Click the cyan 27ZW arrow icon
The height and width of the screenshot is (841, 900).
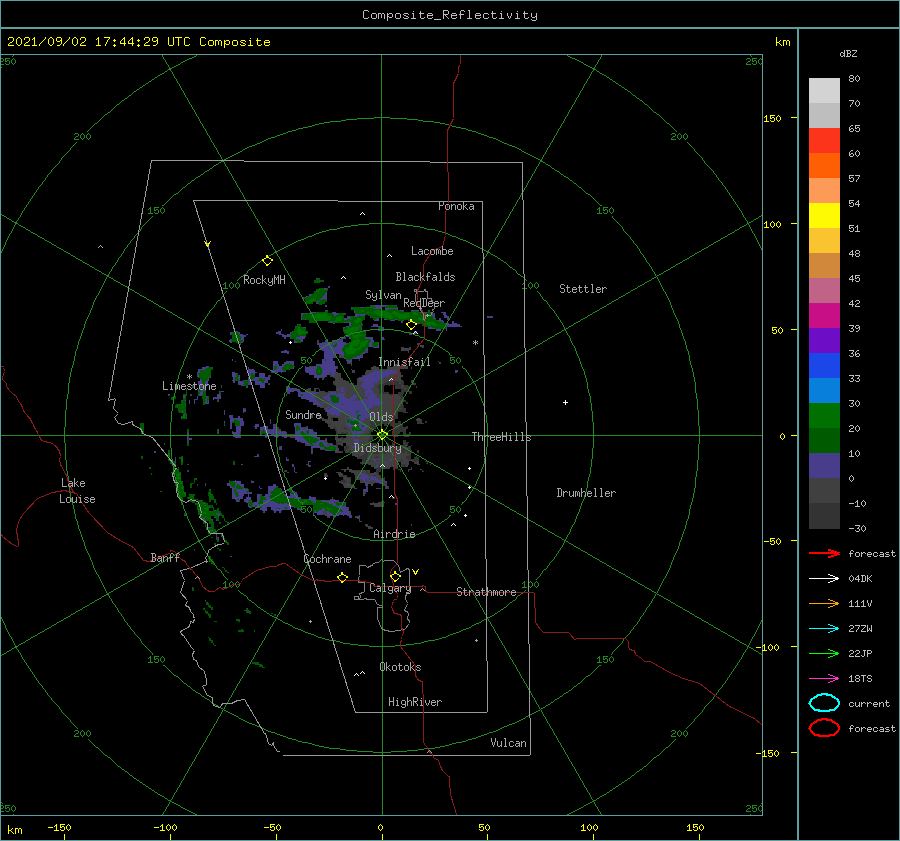click(824, 629)
